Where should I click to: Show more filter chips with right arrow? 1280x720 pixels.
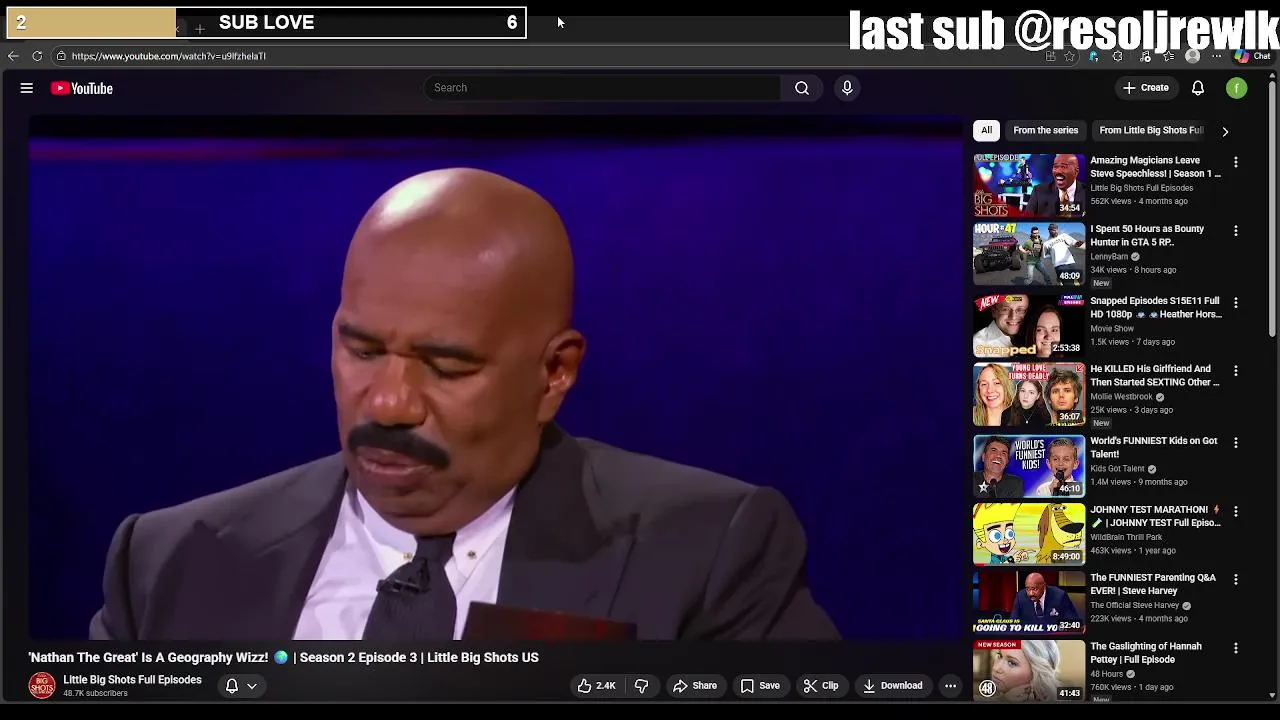[1225, 131]
